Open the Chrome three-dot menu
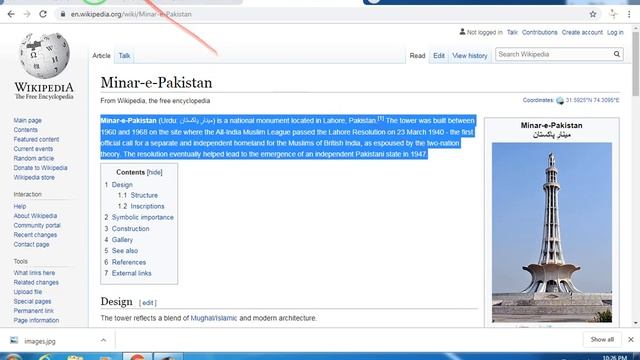Viewport: 640px width, 360px height. pyautogui.click(x=629, y=14)
